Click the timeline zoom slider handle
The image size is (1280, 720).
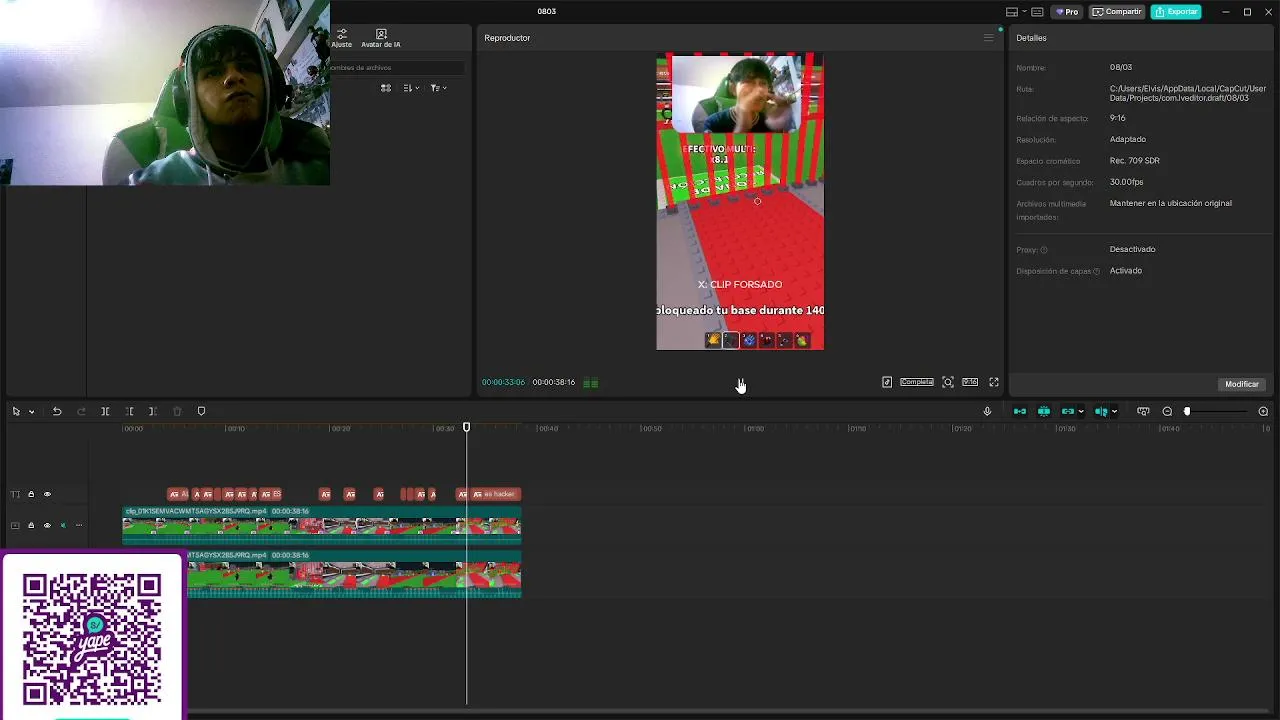point(1187,411)
